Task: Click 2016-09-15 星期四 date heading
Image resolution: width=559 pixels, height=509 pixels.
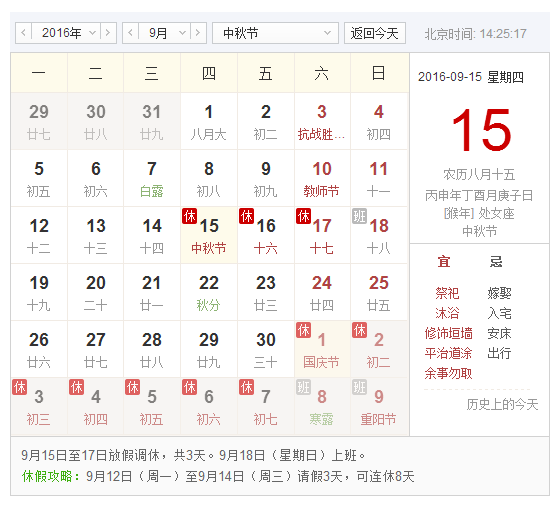Action: [x=471, y=77]
